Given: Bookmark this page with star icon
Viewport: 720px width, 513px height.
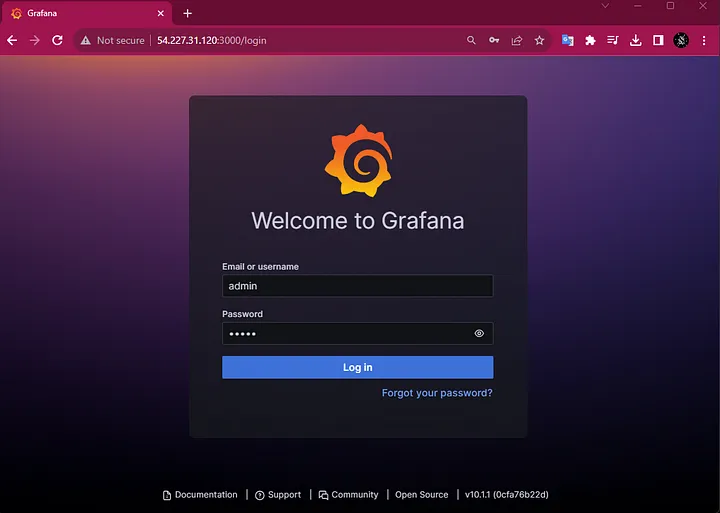Looking at the screenshot, I should (540, 40).
